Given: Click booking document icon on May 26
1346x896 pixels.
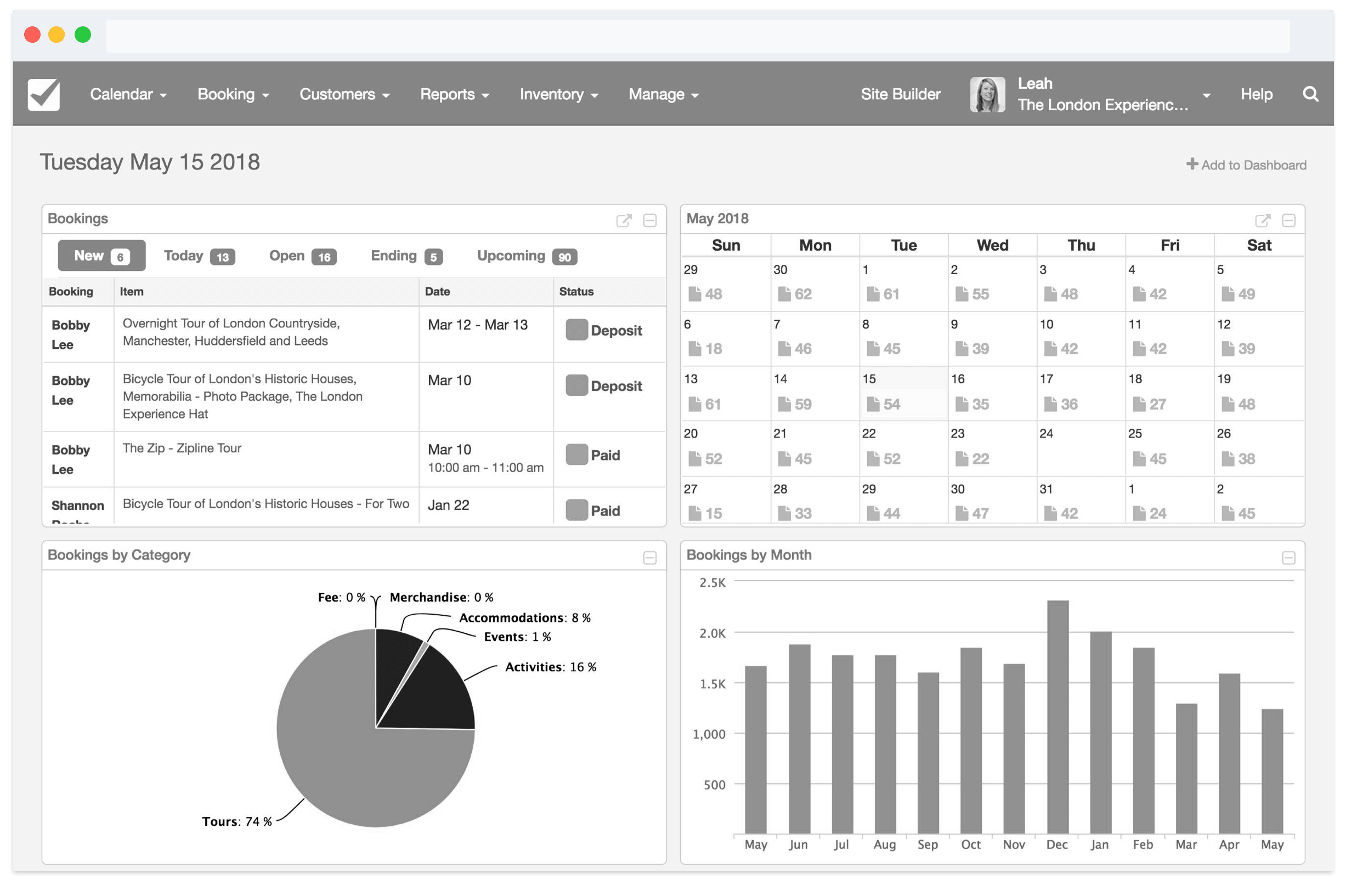Looking at the screenshot, I should coord(1227,458).
